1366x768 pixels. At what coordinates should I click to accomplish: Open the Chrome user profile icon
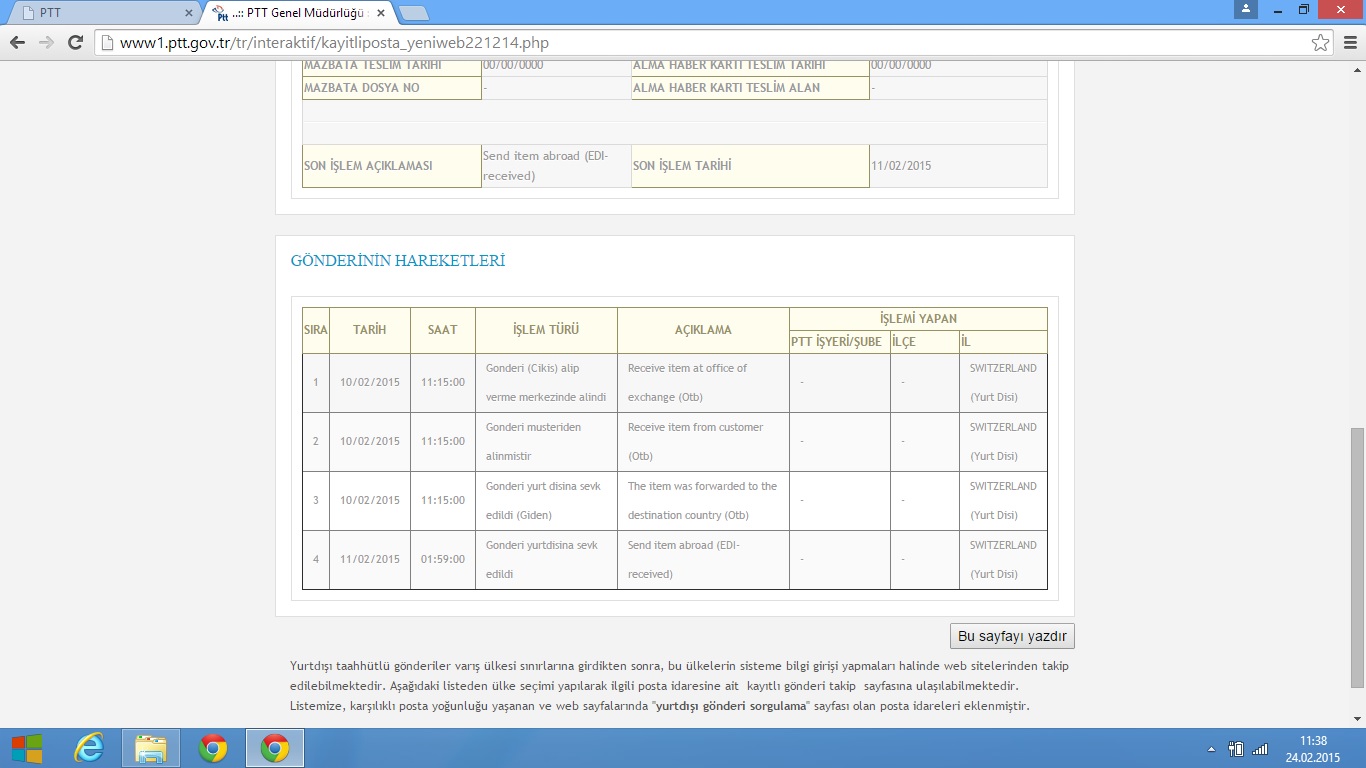(x=1245, y=9)
